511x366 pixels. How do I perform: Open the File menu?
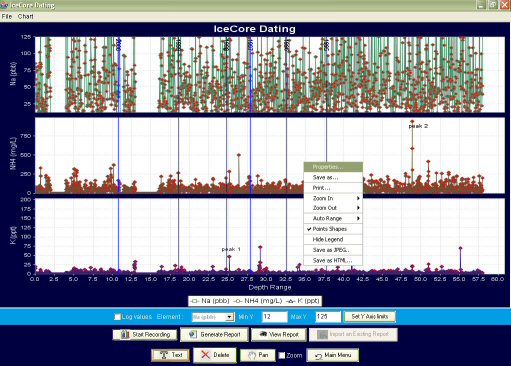click(7, 16)
